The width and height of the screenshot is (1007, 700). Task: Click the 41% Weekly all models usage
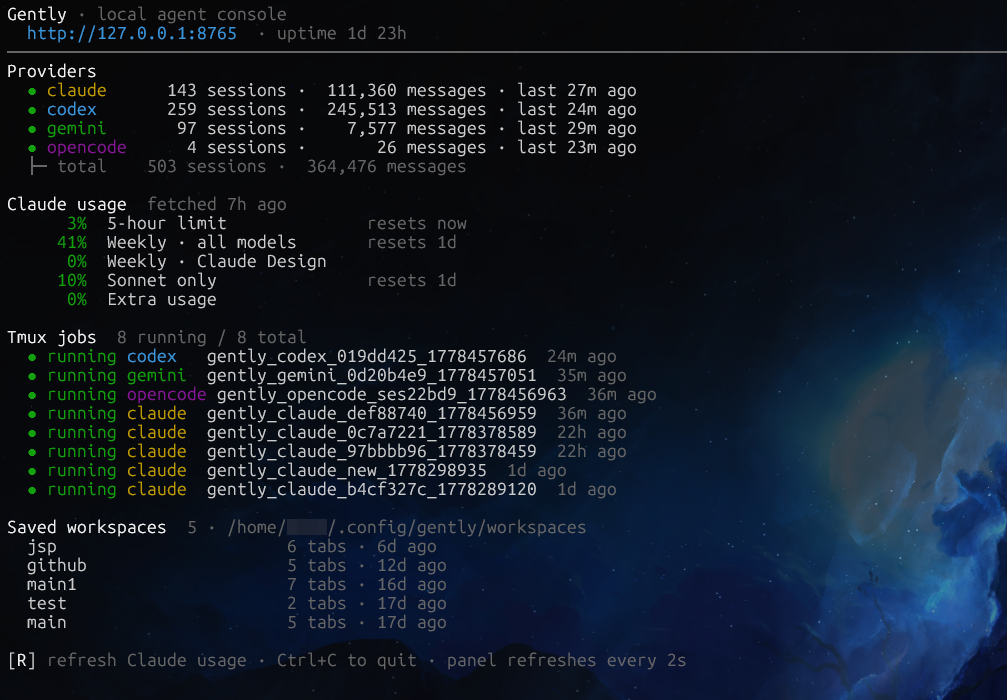coord(177,242)
